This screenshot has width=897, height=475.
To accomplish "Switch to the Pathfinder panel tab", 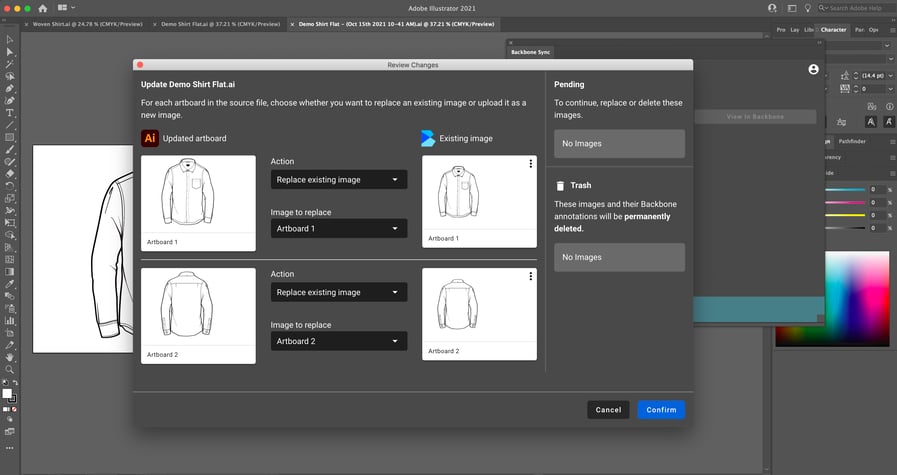I will [852, 141].
